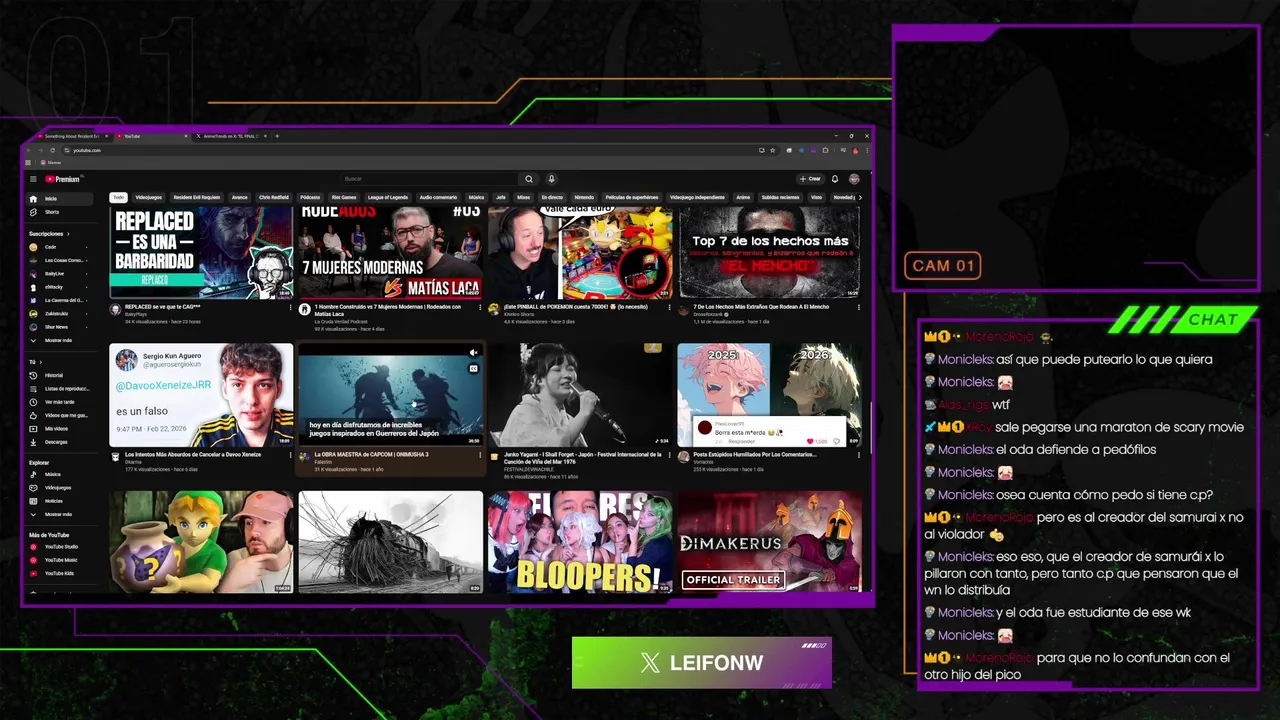Open options for Pinball de Pokemon video
The image size is (1280, 720).
(669, 308)
